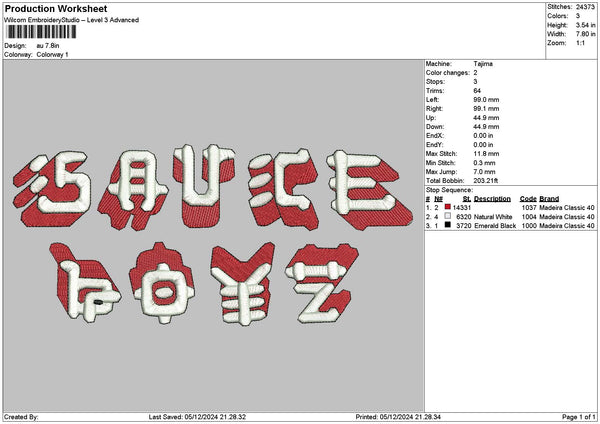
Task: Click the 'Brand' column header
Action: point(549,199)
